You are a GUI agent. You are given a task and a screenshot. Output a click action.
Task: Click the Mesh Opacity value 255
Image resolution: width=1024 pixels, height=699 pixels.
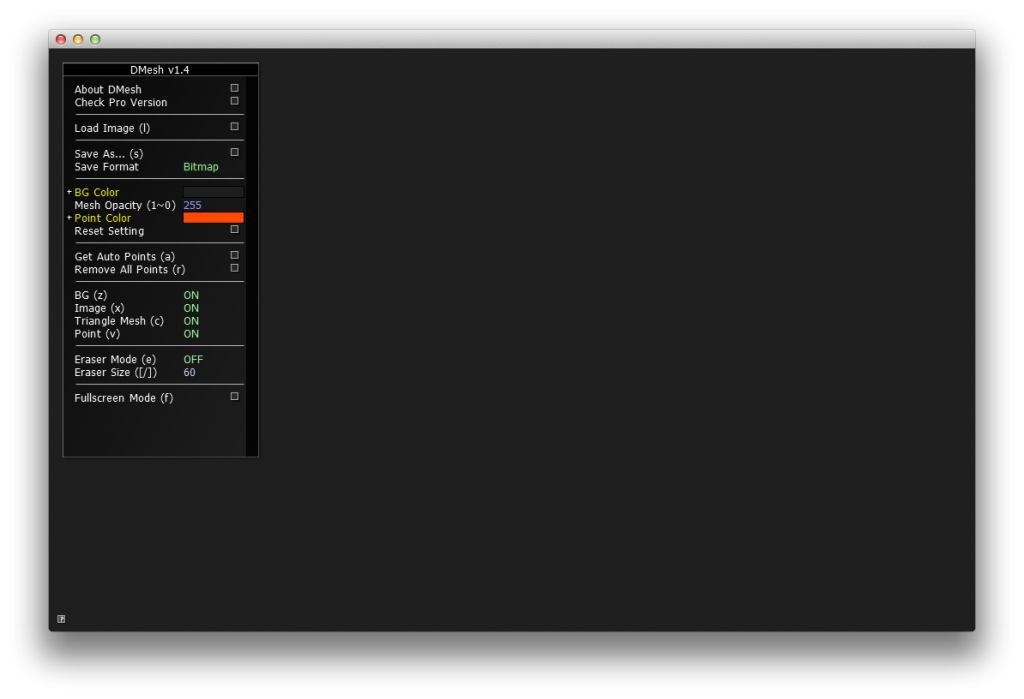[192, 205]
